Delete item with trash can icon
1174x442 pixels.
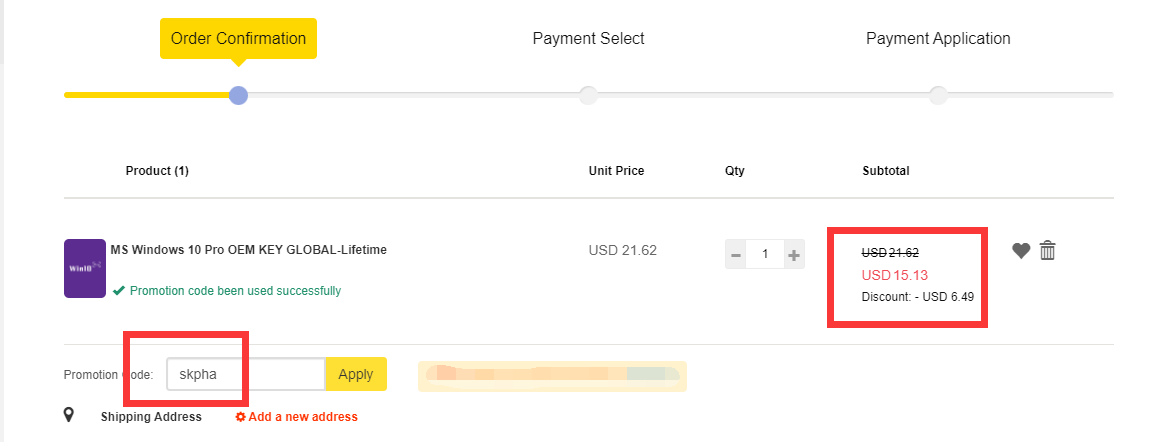(1047, 250)
